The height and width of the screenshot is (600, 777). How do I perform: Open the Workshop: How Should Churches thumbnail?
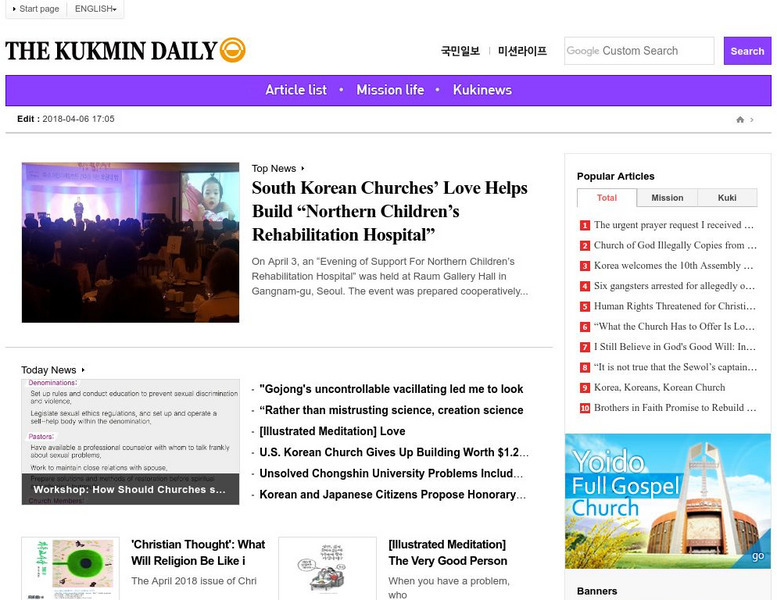coord(130,442)
